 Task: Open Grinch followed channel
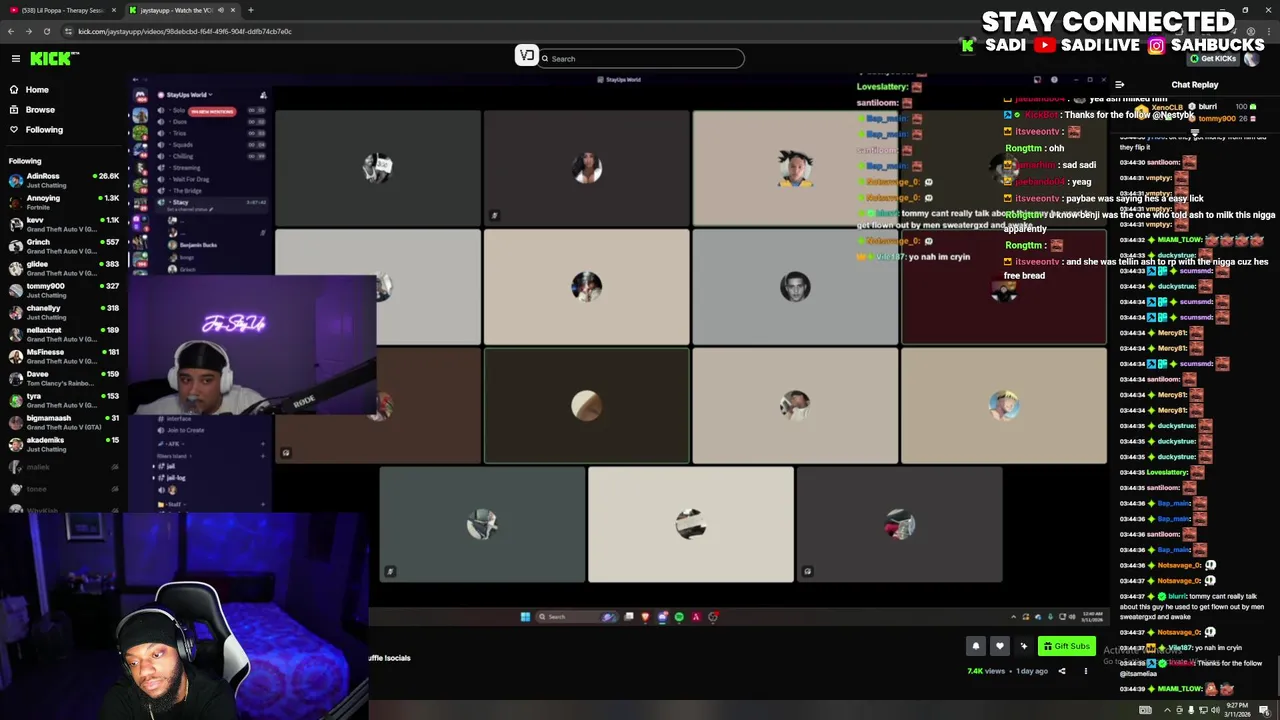pos(63,246)
